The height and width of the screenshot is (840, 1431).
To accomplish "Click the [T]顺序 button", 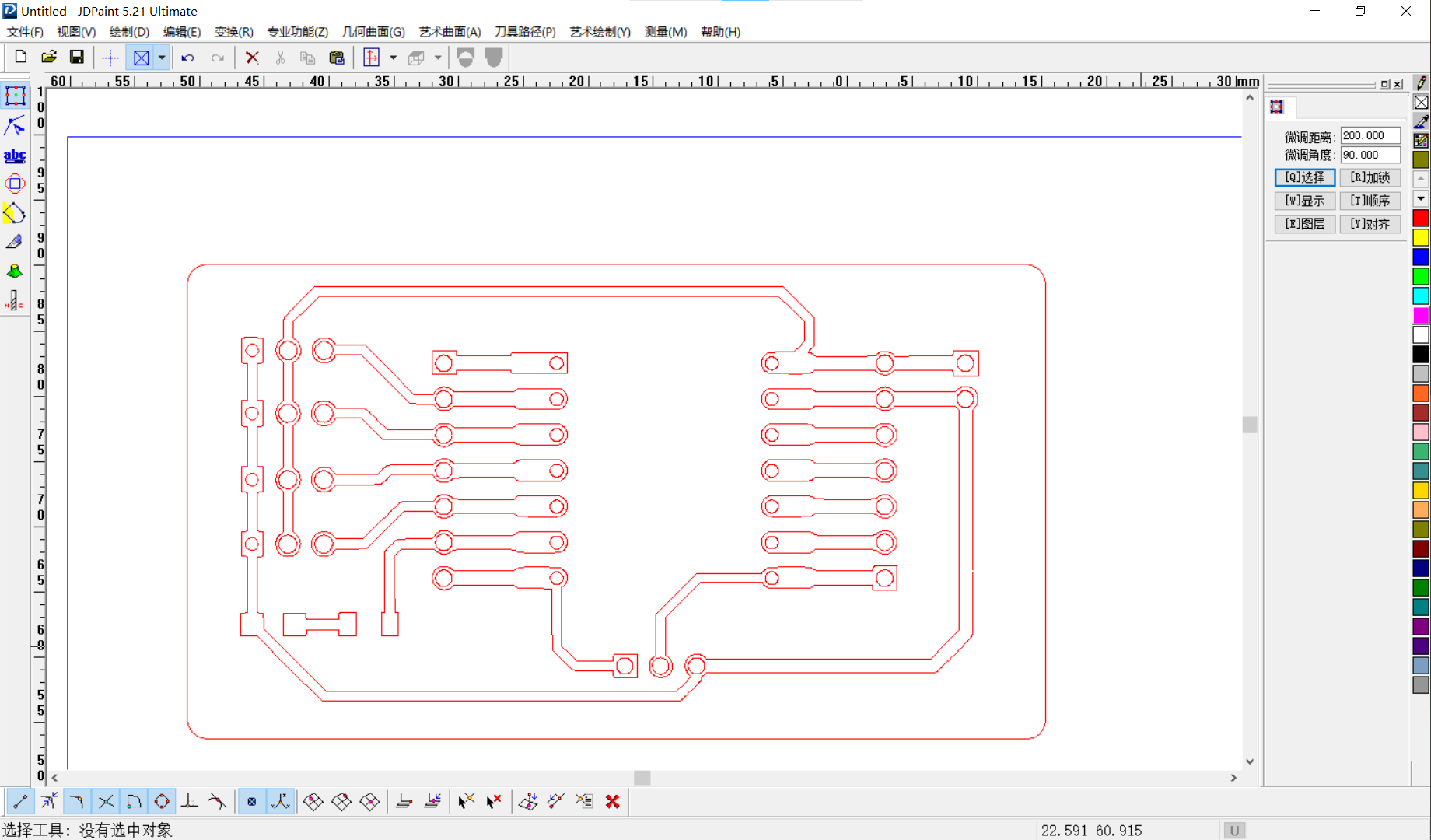I will click(1370, 201).
